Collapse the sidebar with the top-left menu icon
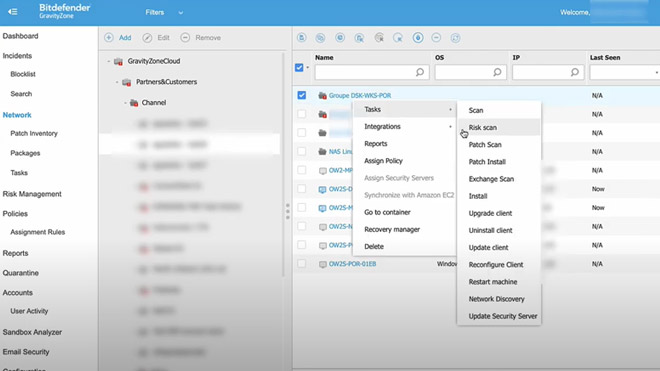Screen dimensions: 660x371 (x=13, y=12)
